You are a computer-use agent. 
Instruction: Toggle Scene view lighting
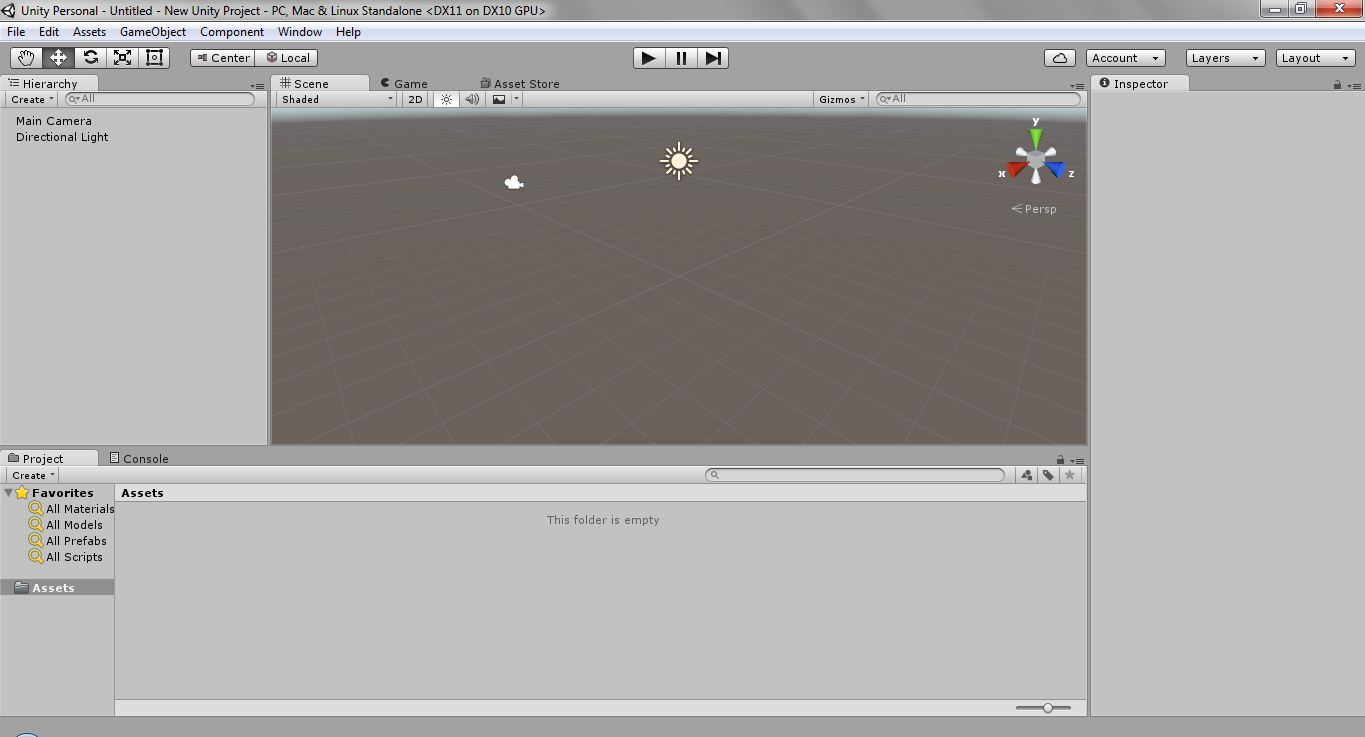pyautogui.click(x=445, y=99)
